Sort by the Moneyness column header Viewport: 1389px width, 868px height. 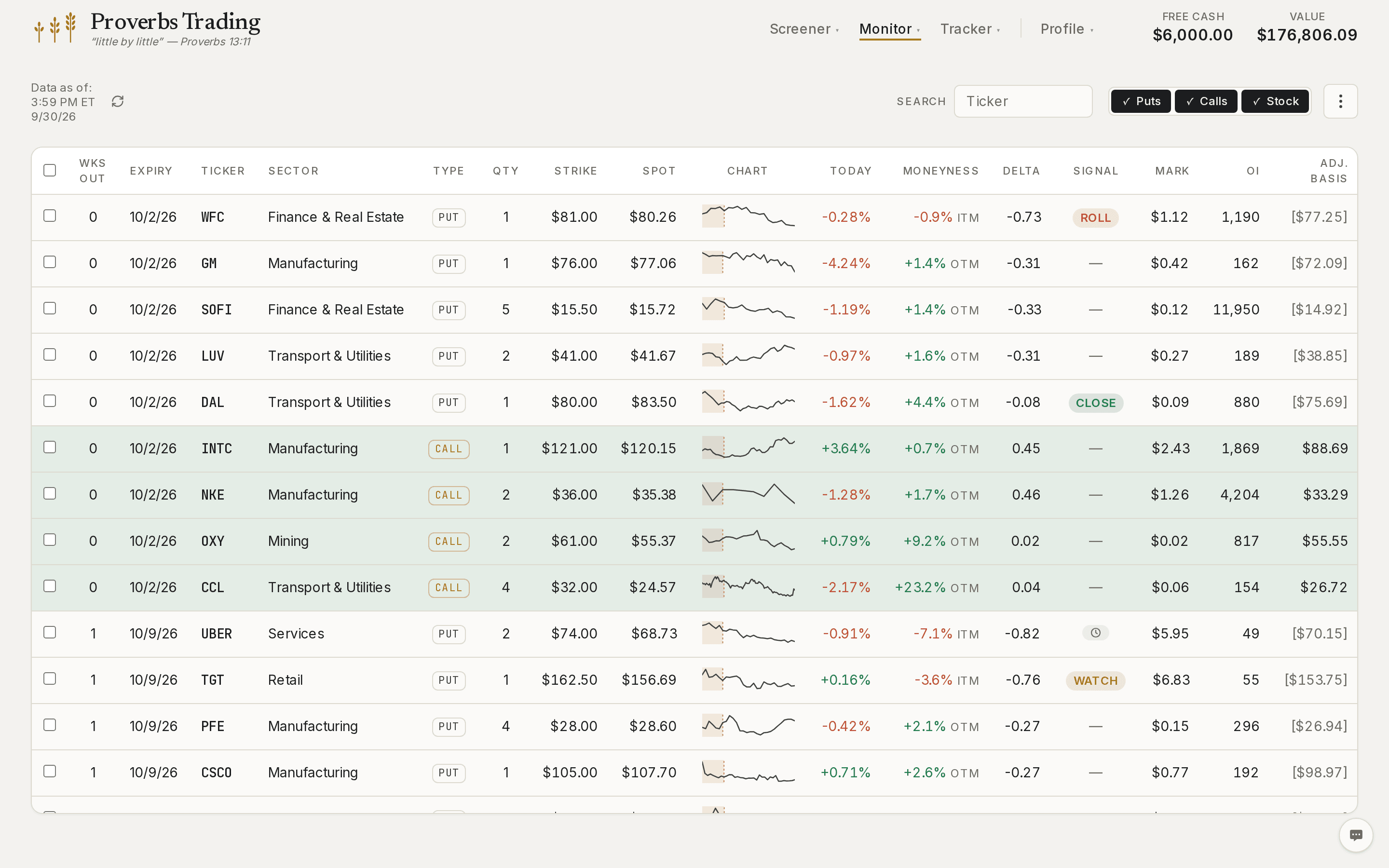(941, 171)
